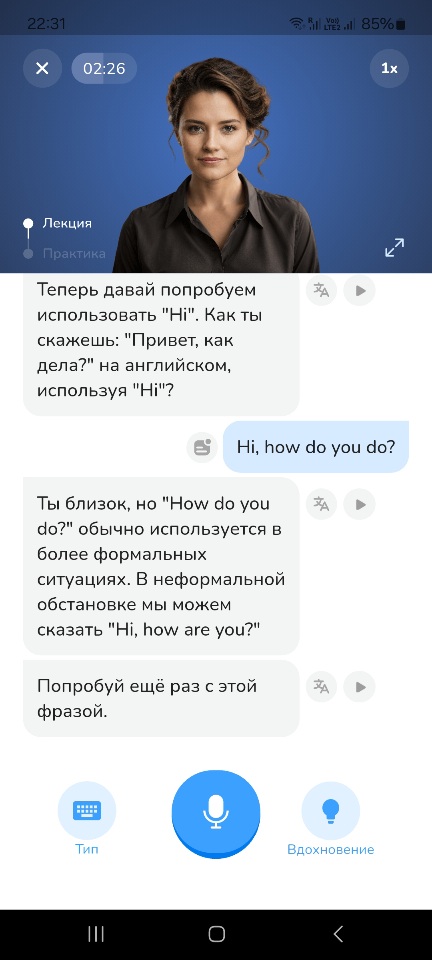Play audio for the "Hi" question message

pos(359,290)
